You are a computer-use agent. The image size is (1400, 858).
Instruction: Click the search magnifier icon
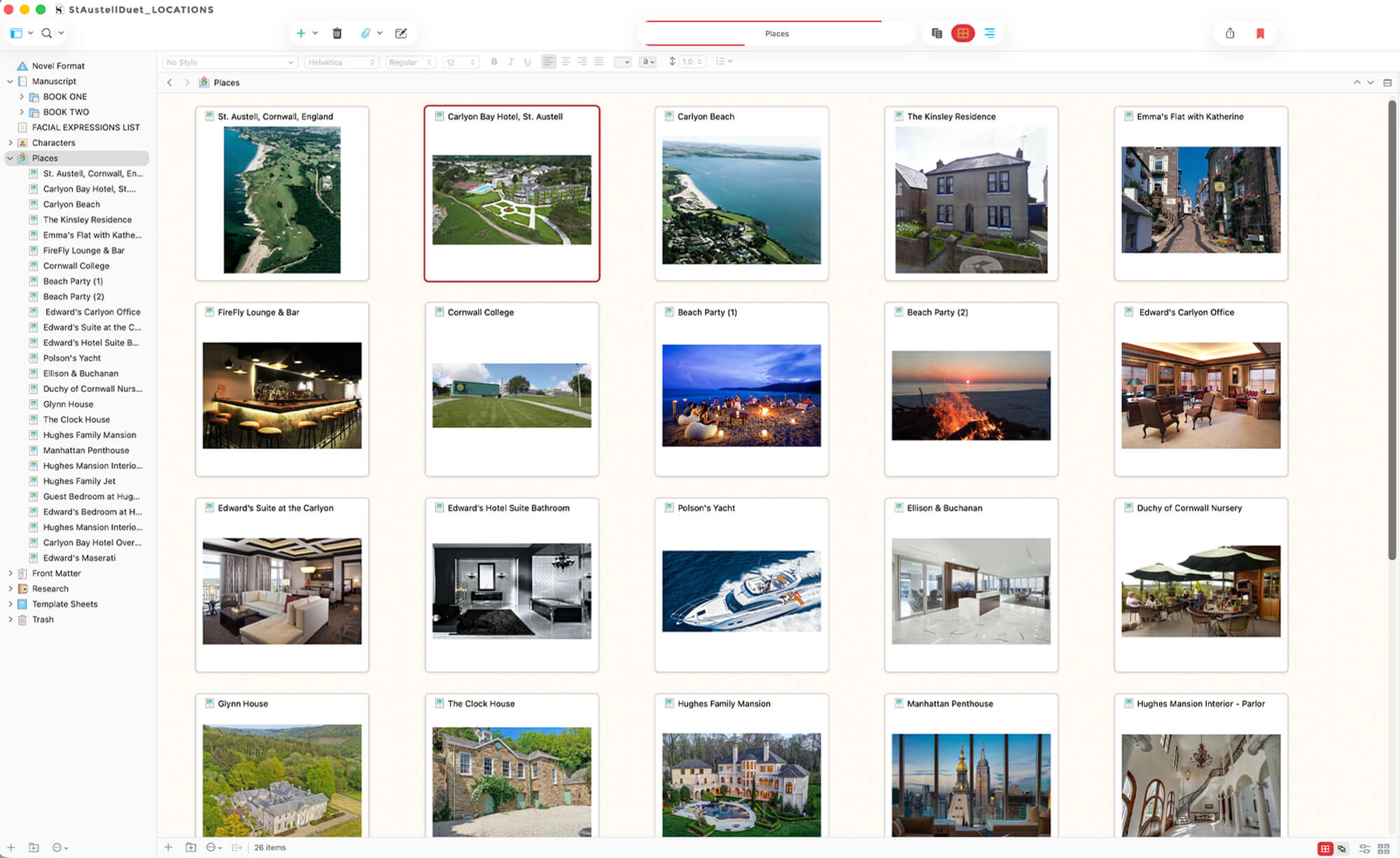click(x=46, y=33)
